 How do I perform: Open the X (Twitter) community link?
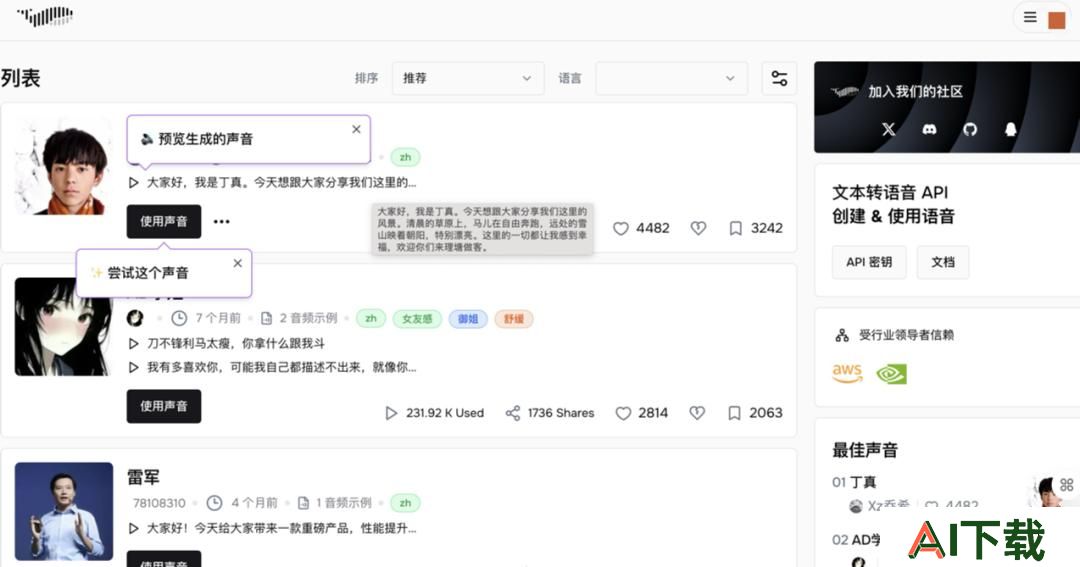coord(889,129)
